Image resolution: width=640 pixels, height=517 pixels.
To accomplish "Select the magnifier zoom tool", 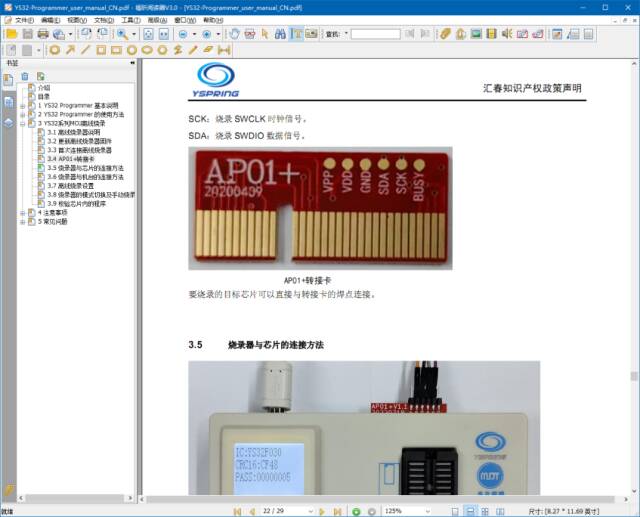I will [122, 34].
